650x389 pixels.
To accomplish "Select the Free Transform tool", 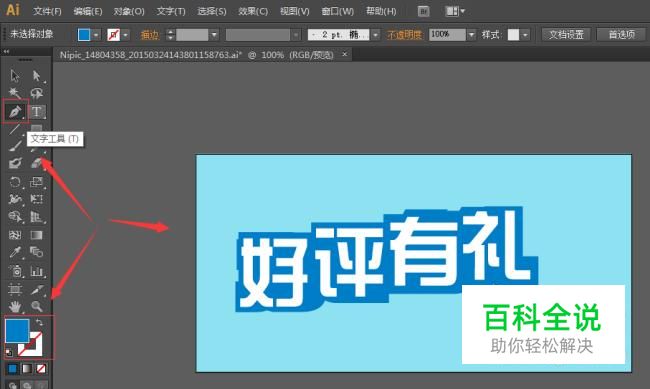I will point(36,199).
